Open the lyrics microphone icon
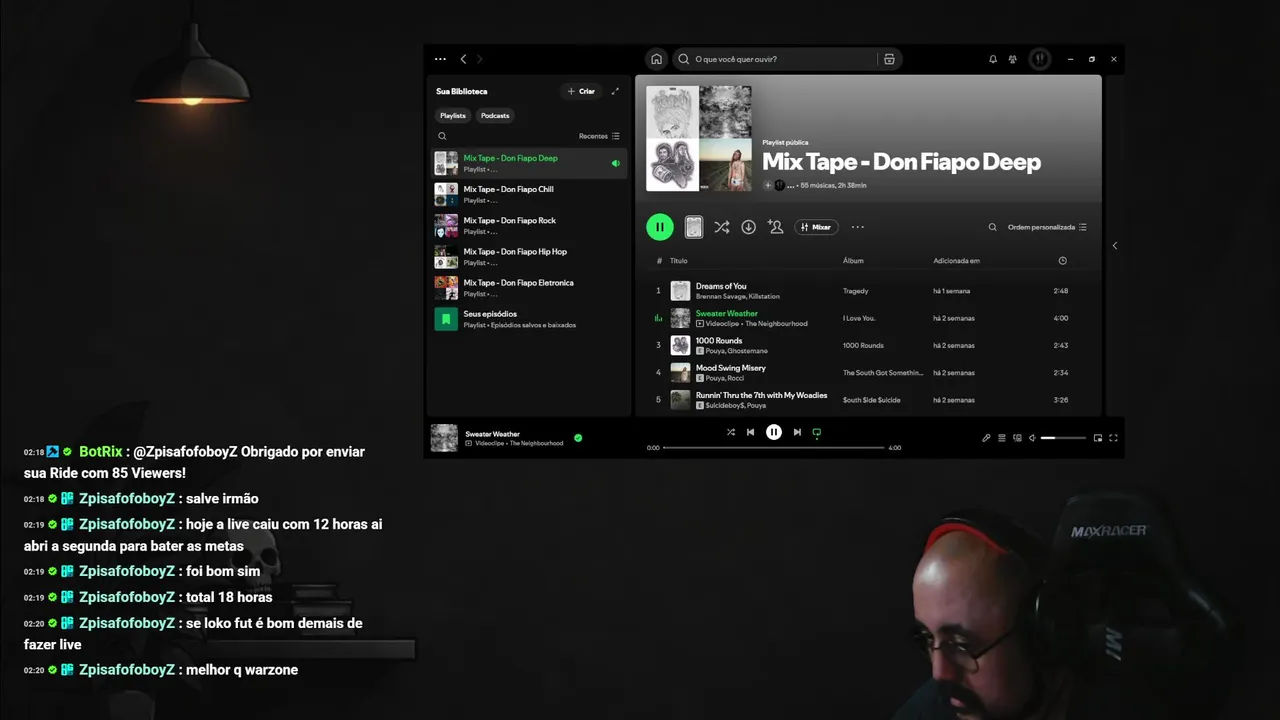The image size is (1280, 720). 986,438
